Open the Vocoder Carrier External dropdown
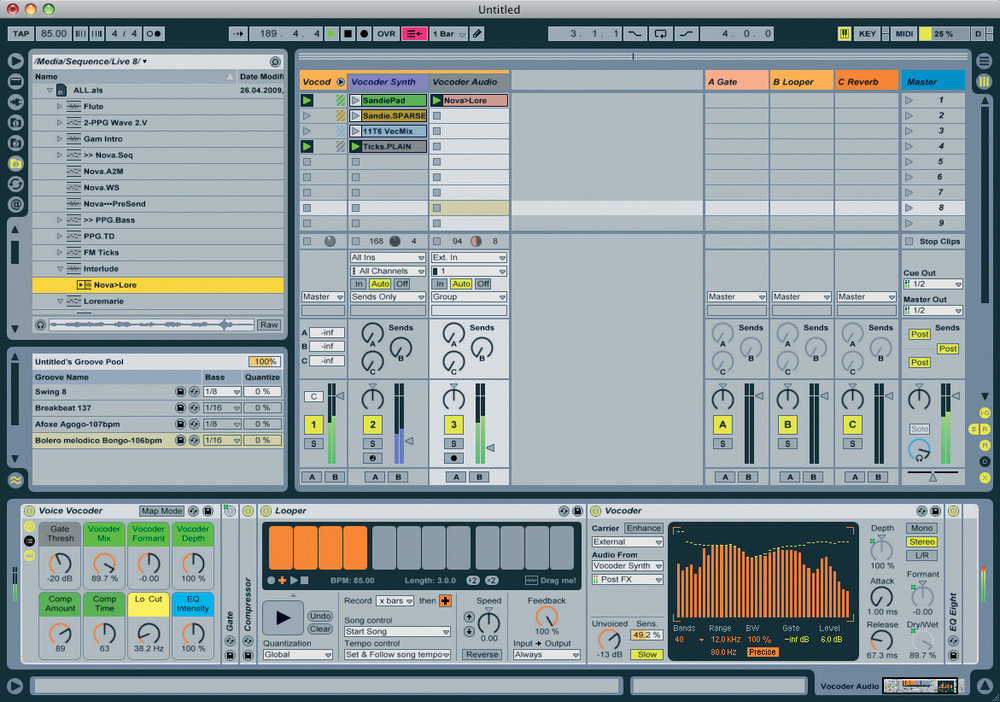1000x702 pixels. [x=628, y=542]
